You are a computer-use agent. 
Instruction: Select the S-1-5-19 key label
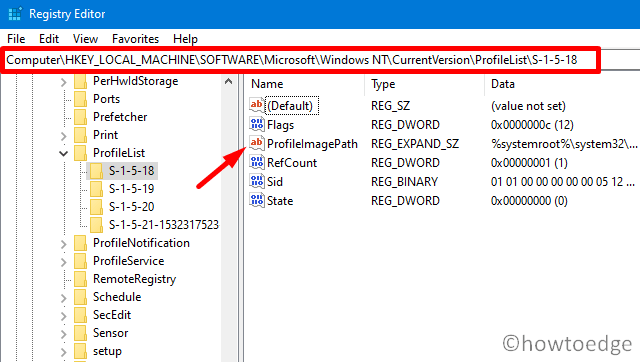coord(131,189)
